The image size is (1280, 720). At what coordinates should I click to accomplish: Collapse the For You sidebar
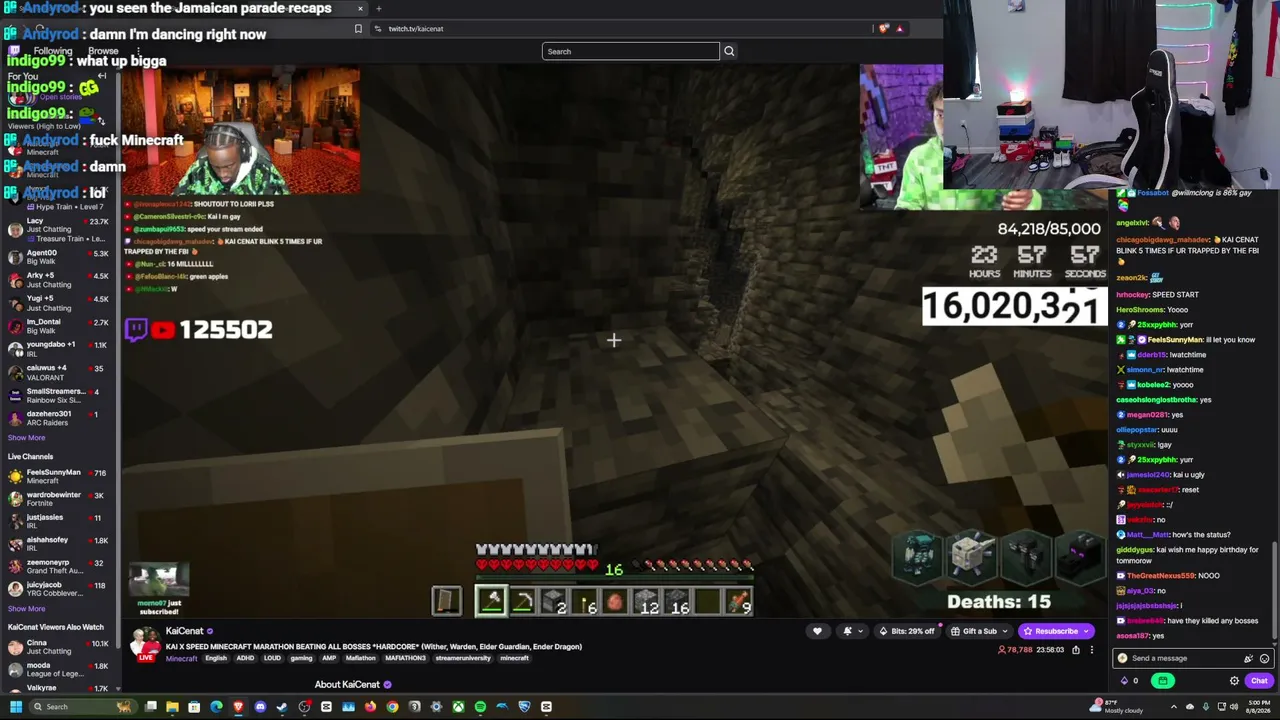pyautogui.click(x=102, y=76)
